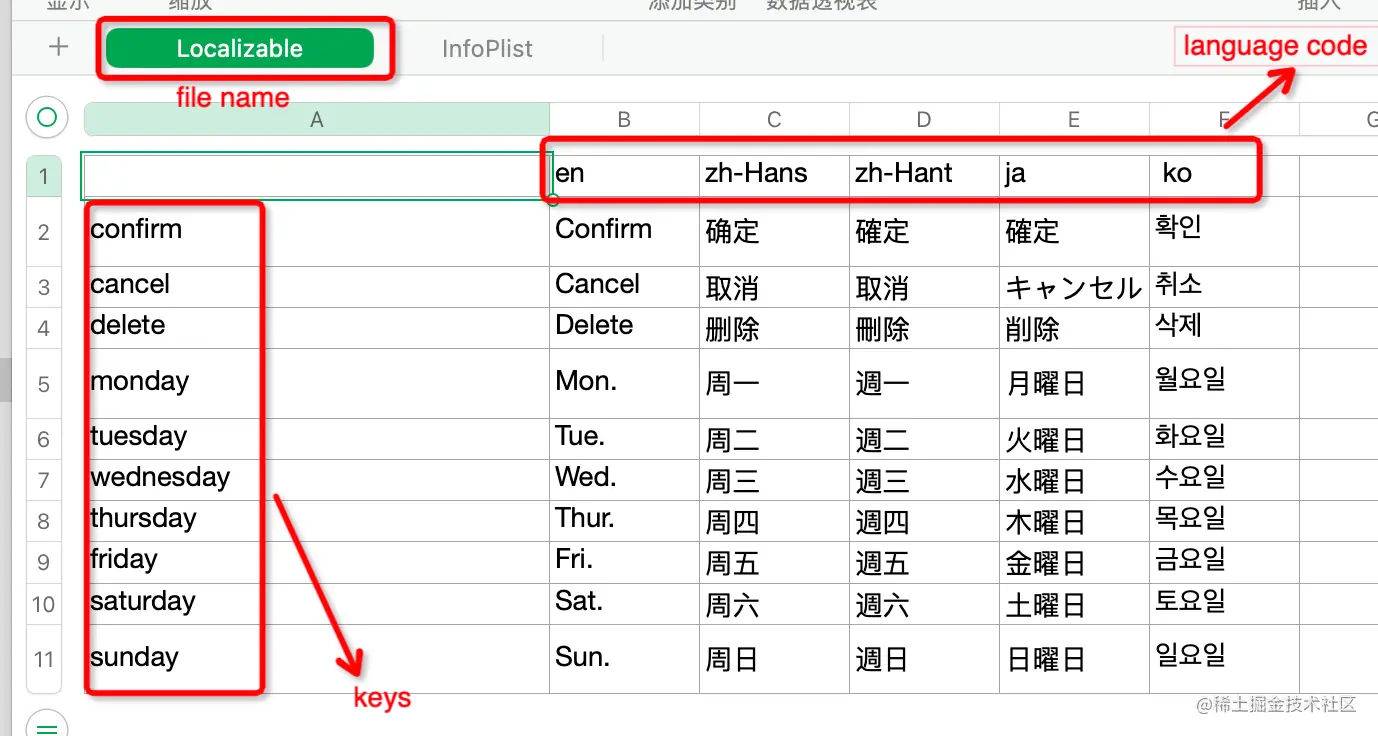Click the 'Wed.' cell
This screenshot has width=1378, height=736.
[624, 480]
